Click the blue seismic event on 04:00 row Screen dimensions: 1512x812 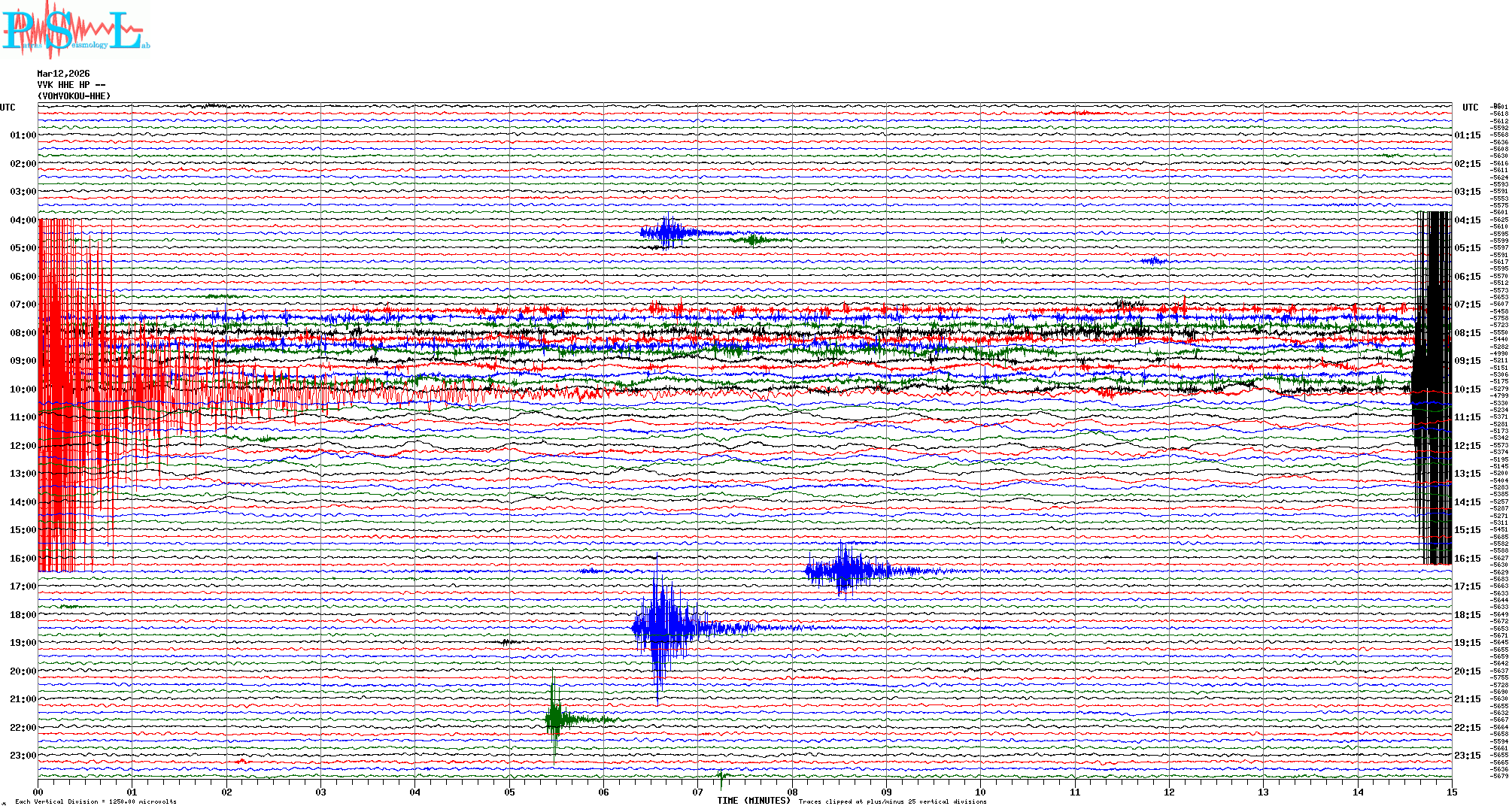(668, 232)
